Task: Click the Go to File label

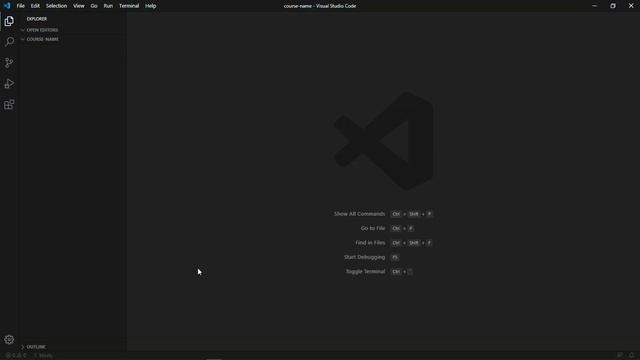Action: tap(373, 228)
